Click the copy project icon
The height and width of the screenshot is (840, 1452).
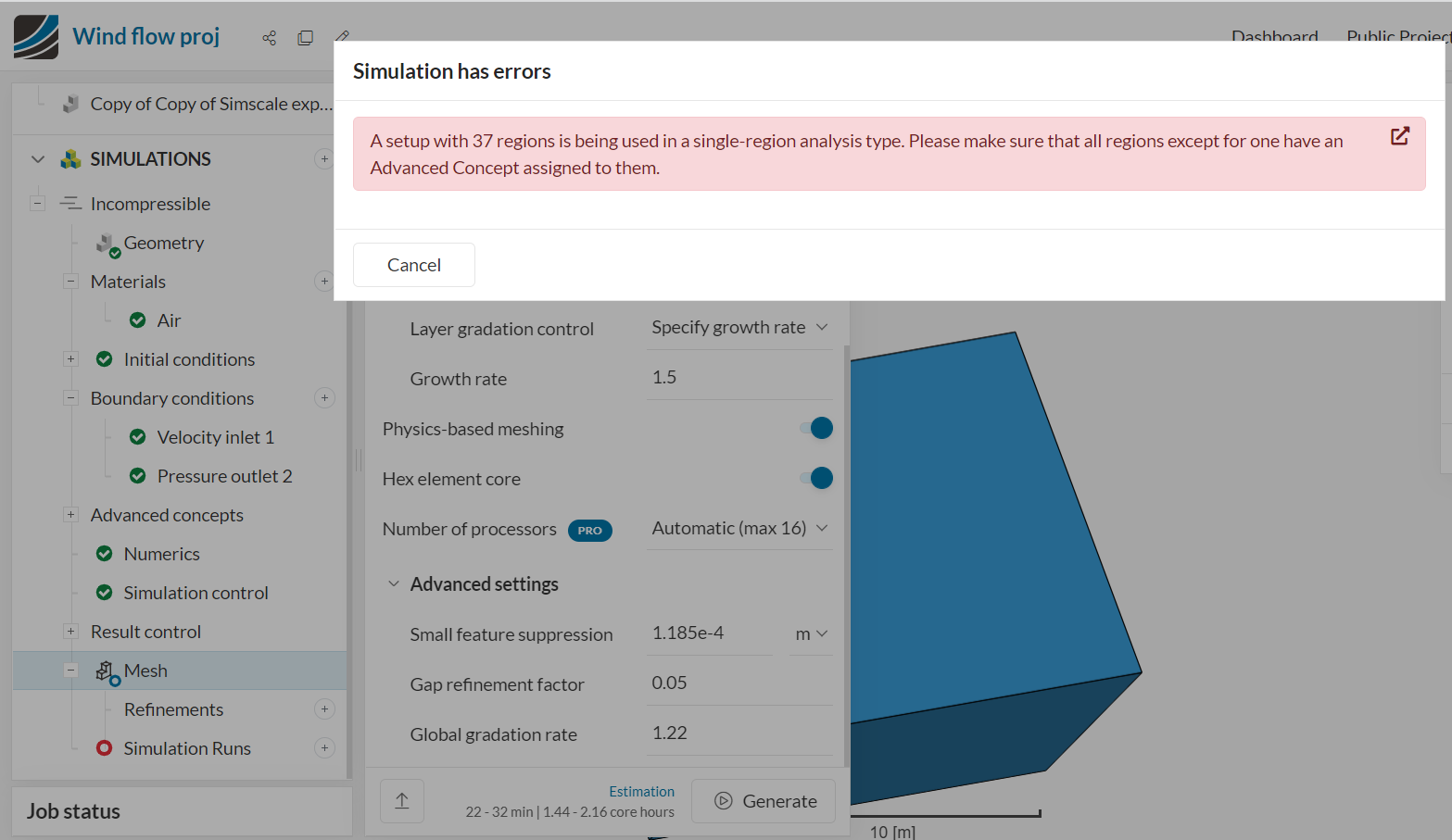pos(305,38)
